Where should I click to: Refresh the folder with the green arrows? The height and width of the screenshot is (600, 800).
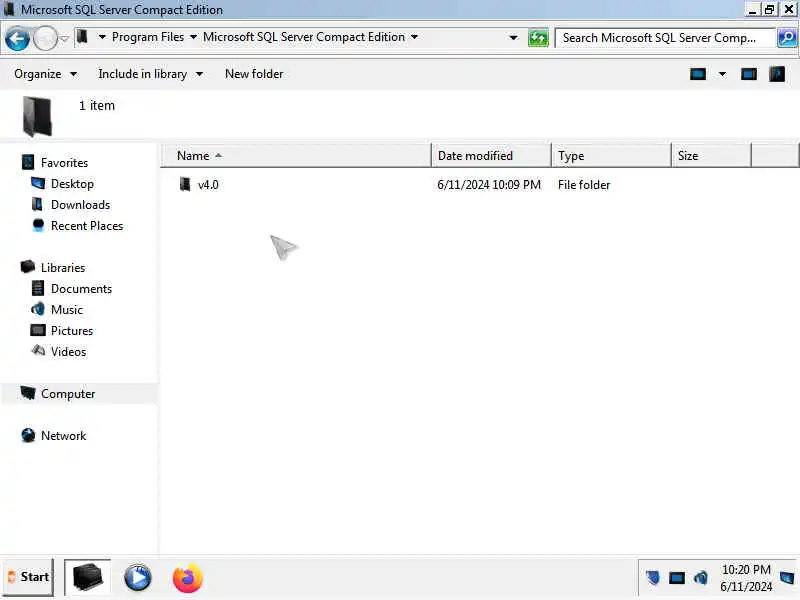click(x=538, y=38)
